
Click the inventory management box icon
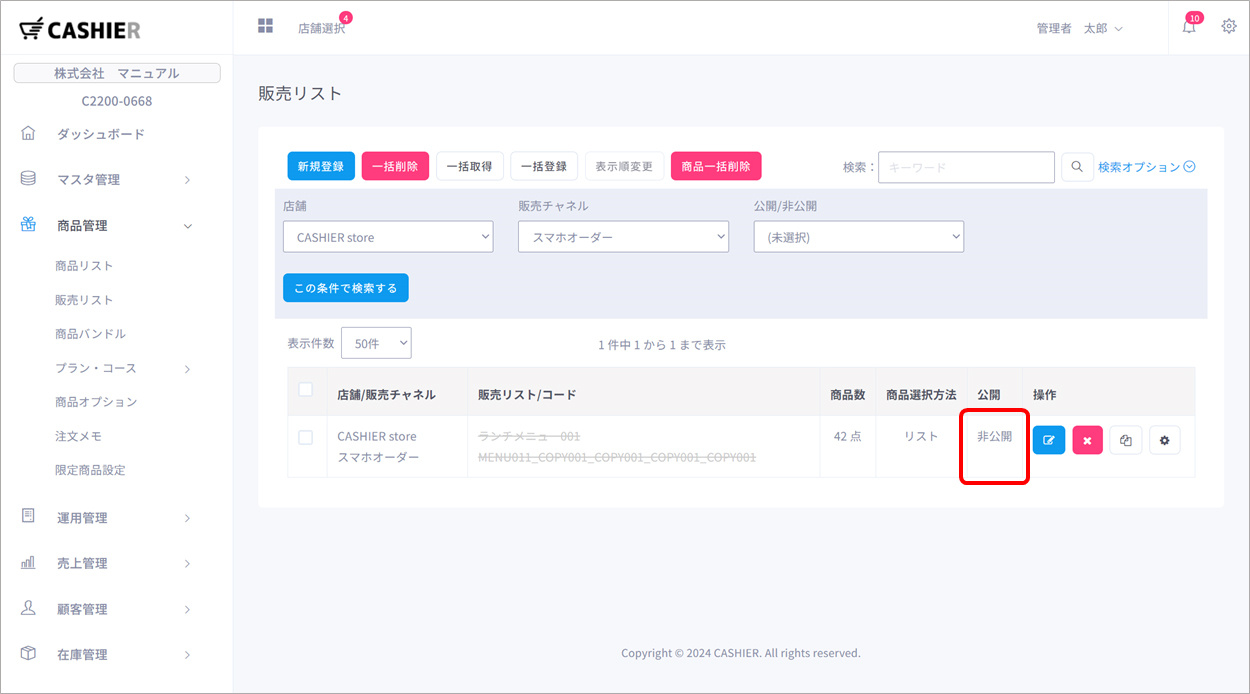tap(28, 654)
